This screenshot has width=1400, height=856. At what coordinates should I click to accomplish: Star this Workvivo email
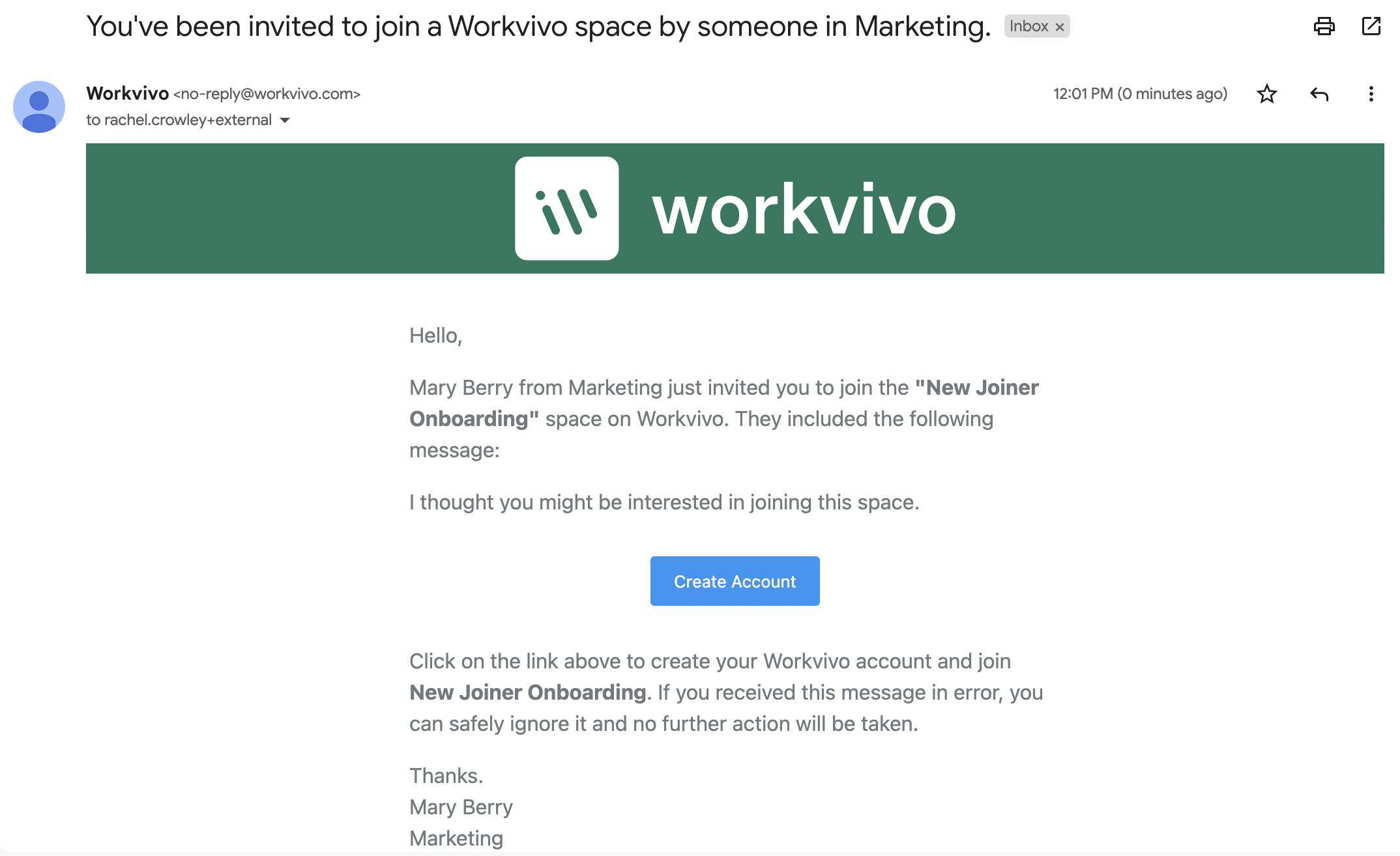1266,94
